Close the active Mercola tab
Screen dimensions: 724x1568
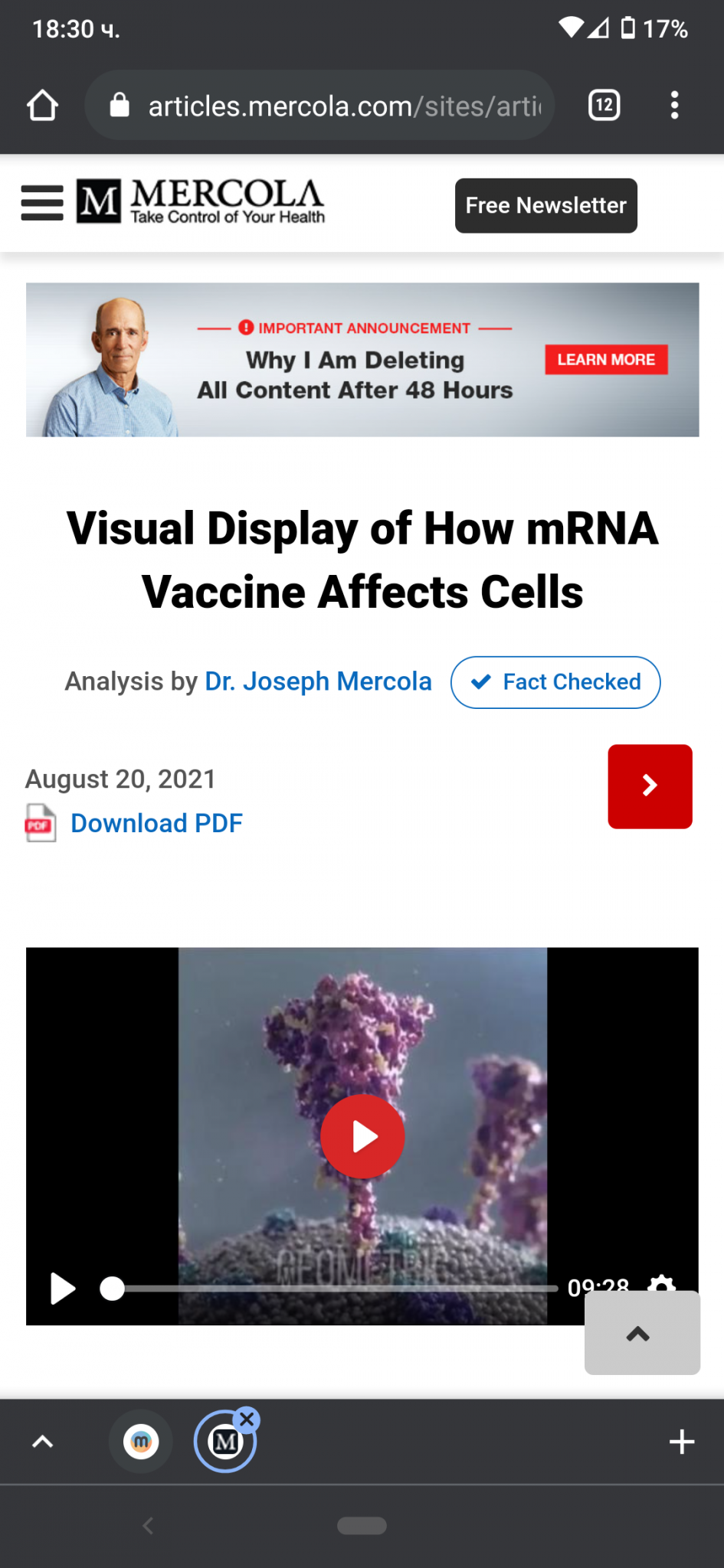coord(247,1419)
